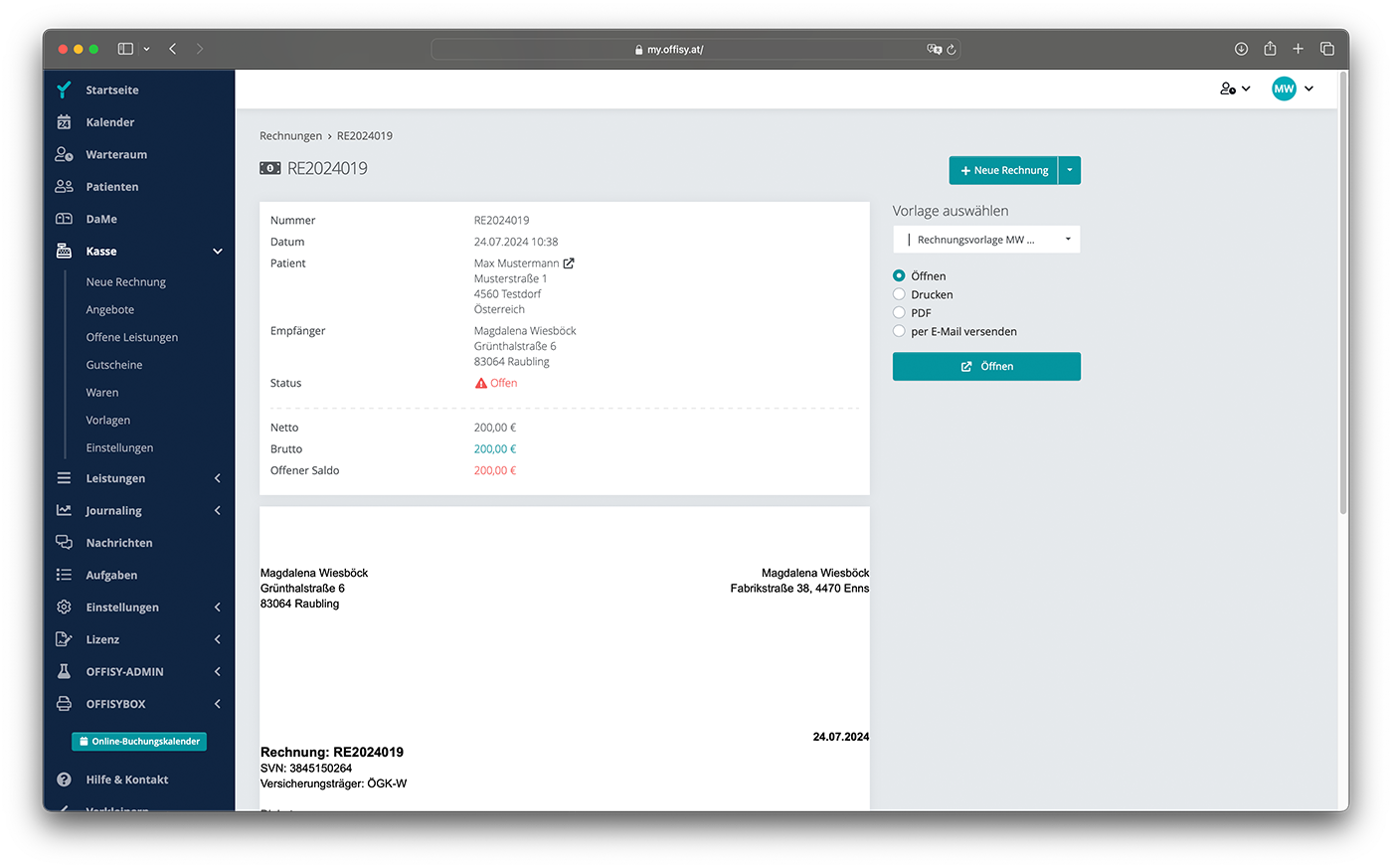Go to Rechnungen via breadcrumb link

click(290, 136)
